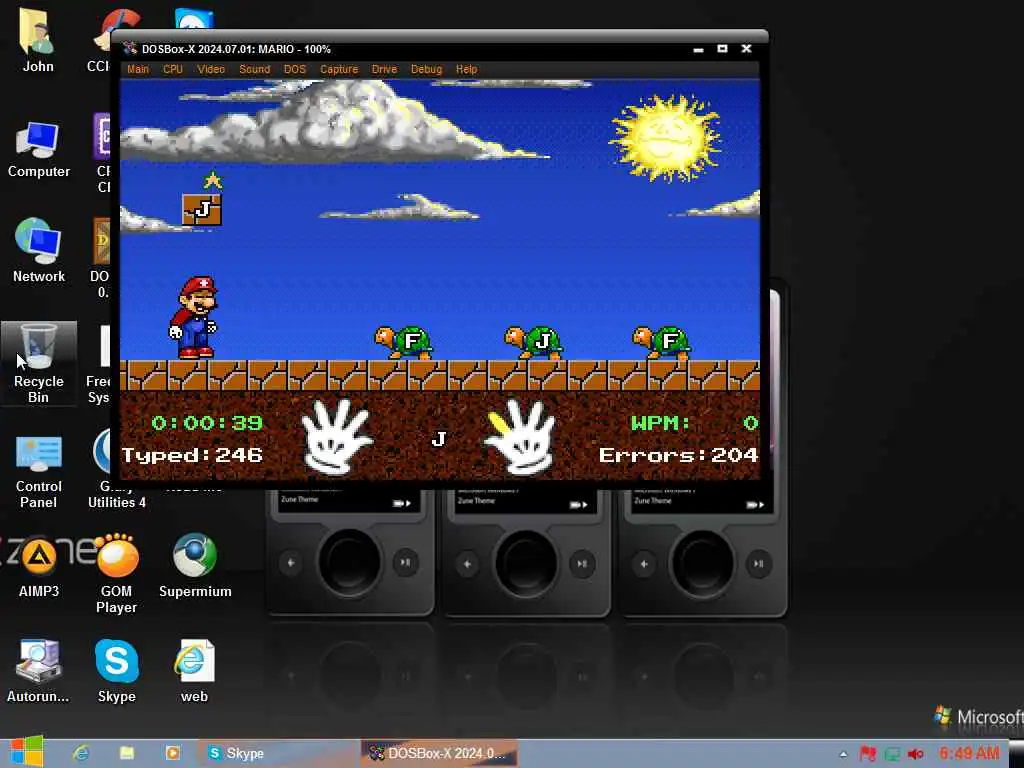Select the Recycle Bin desktop icon
1024x768 pixels.
tap(39, 363)
